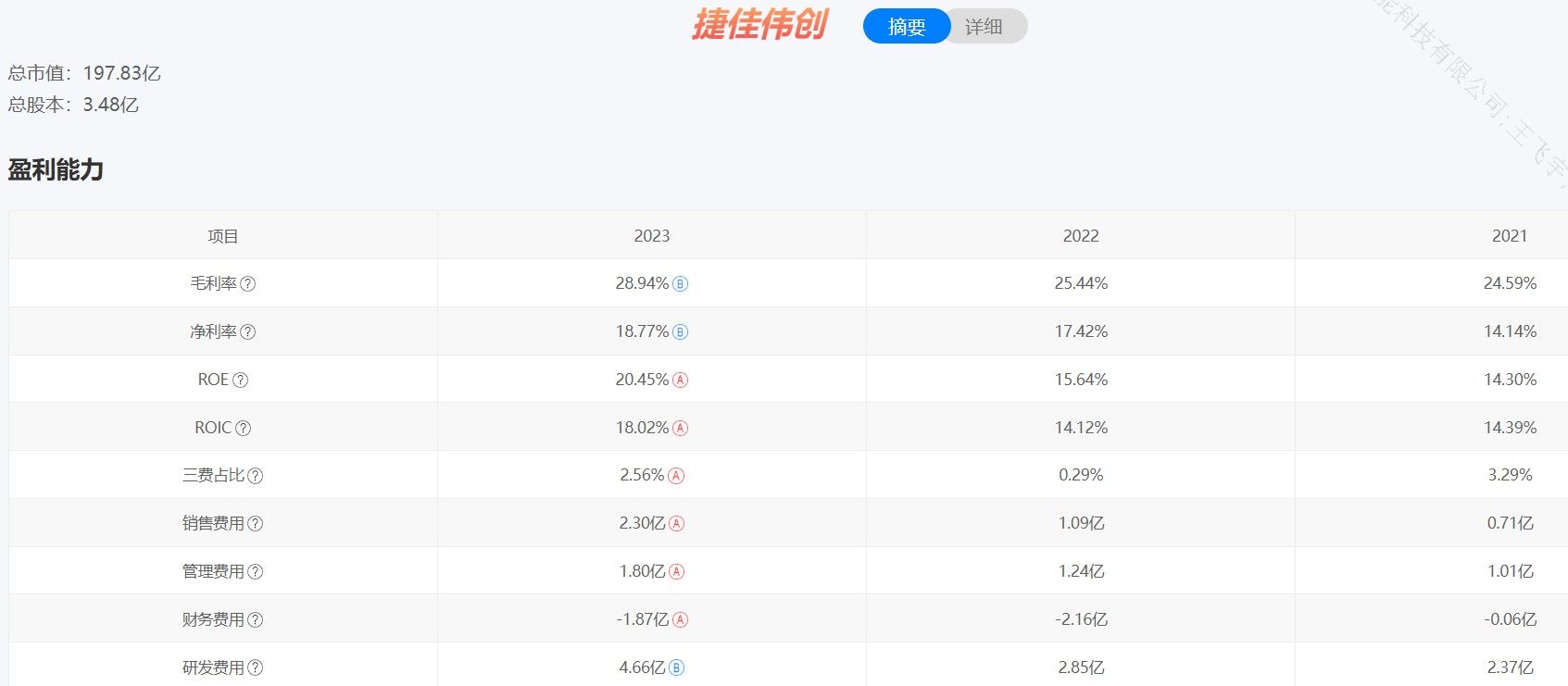Click the 管理费用 row label

[x=214, y=571]
